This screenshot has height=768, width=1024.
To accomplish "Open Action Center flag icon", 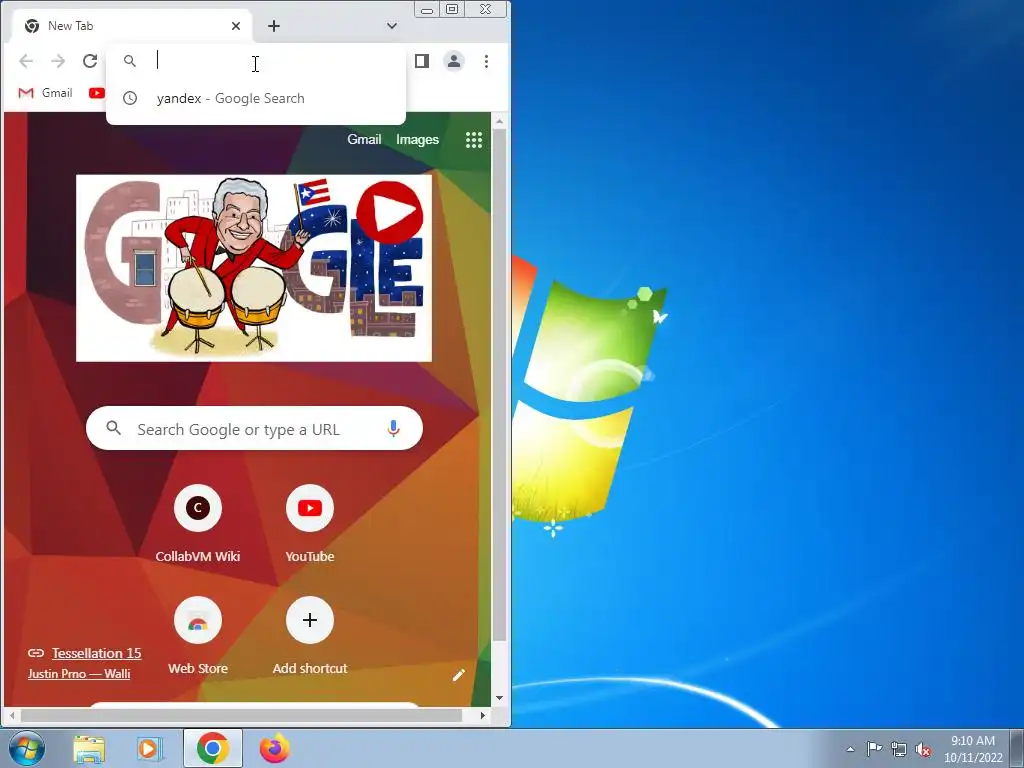I will pos(874,749).
